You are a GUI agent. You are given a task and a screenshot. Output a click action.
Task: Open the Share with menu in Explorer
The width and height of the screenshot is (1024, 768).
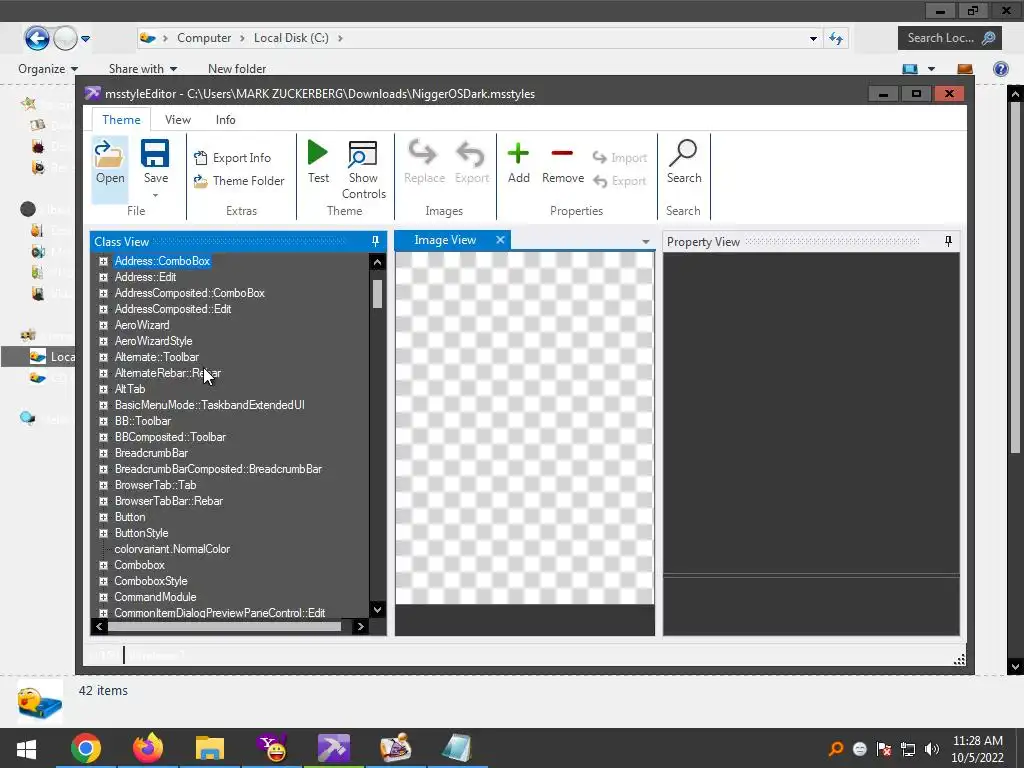tap(142, 69)
